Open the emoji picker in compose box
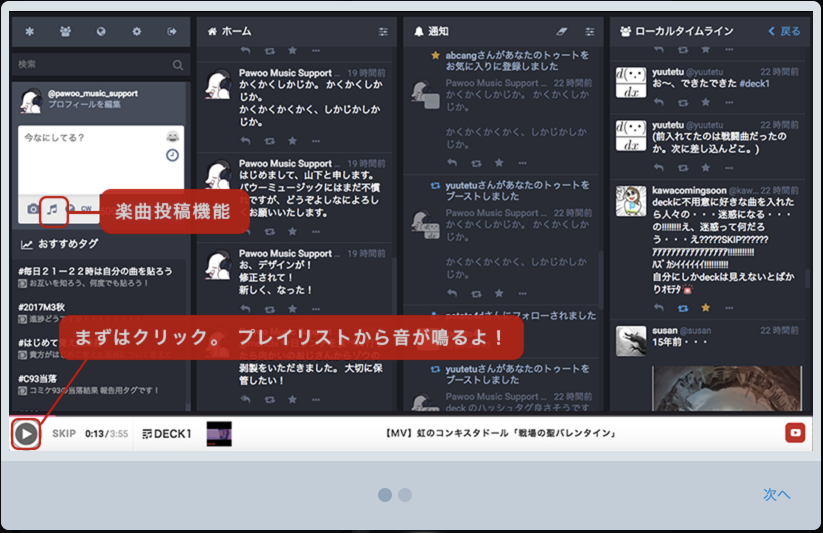Screen dimensions: 823x533 [x=172, y=137]
